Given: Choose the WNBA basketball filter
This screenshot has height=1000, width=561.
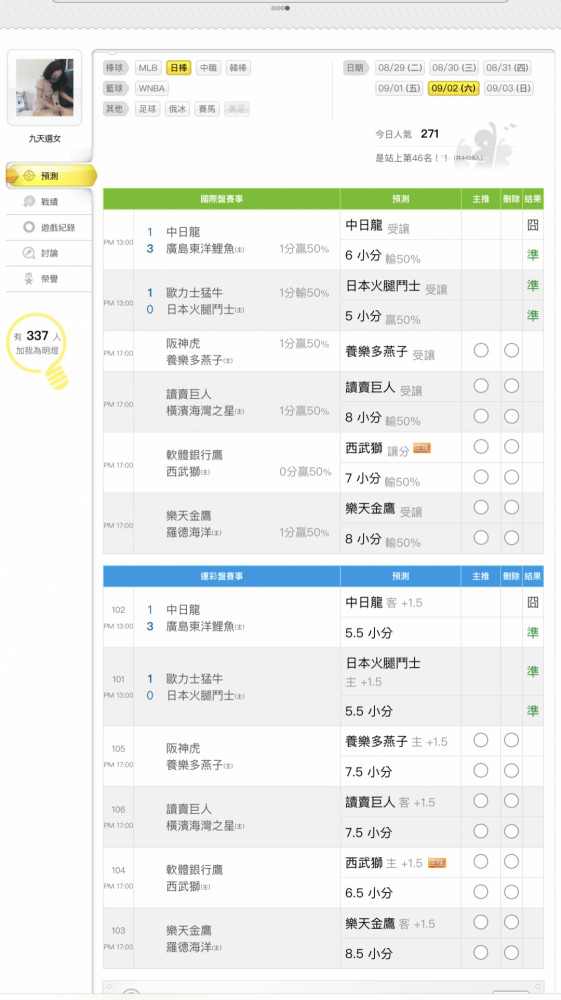Looking at the screenshot, I should [152, 88].
